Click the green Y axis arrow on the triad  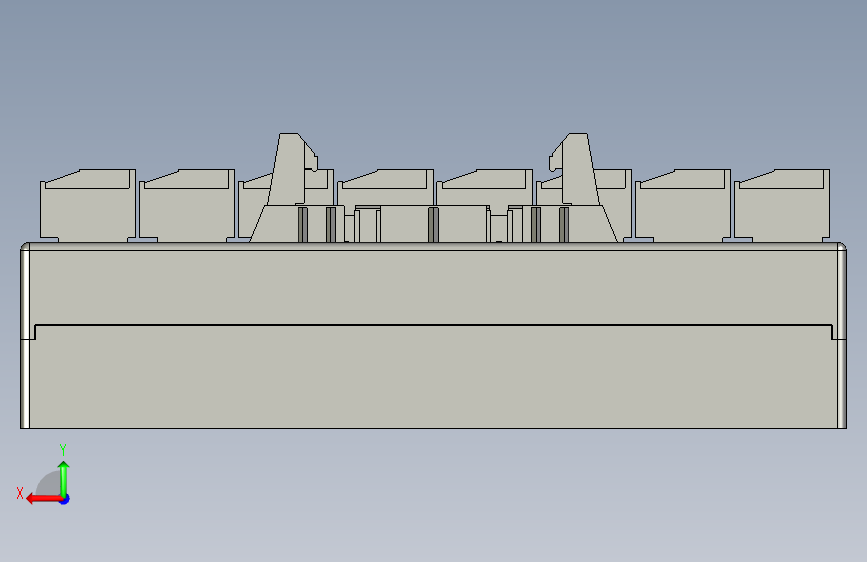coord(64,478)
